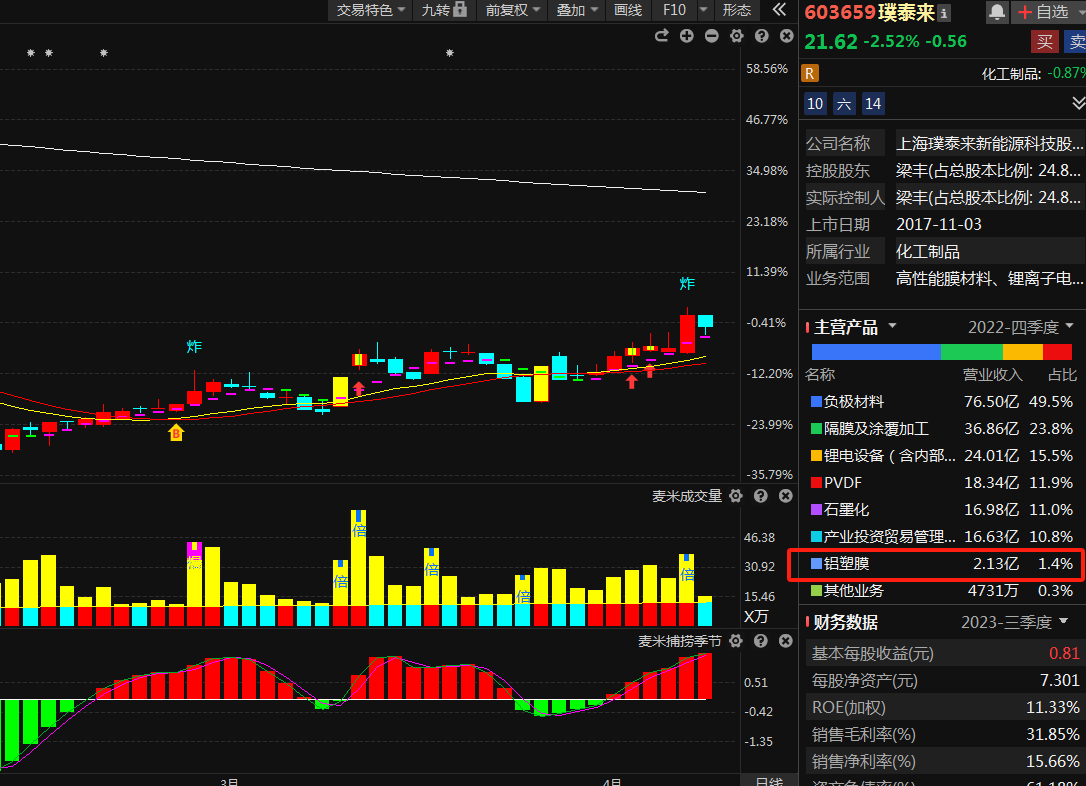Change the 2022-四季度 period selector
Image resolution: width=1086 pixels, height=786 pixels.
click(x=1020, y=327)
